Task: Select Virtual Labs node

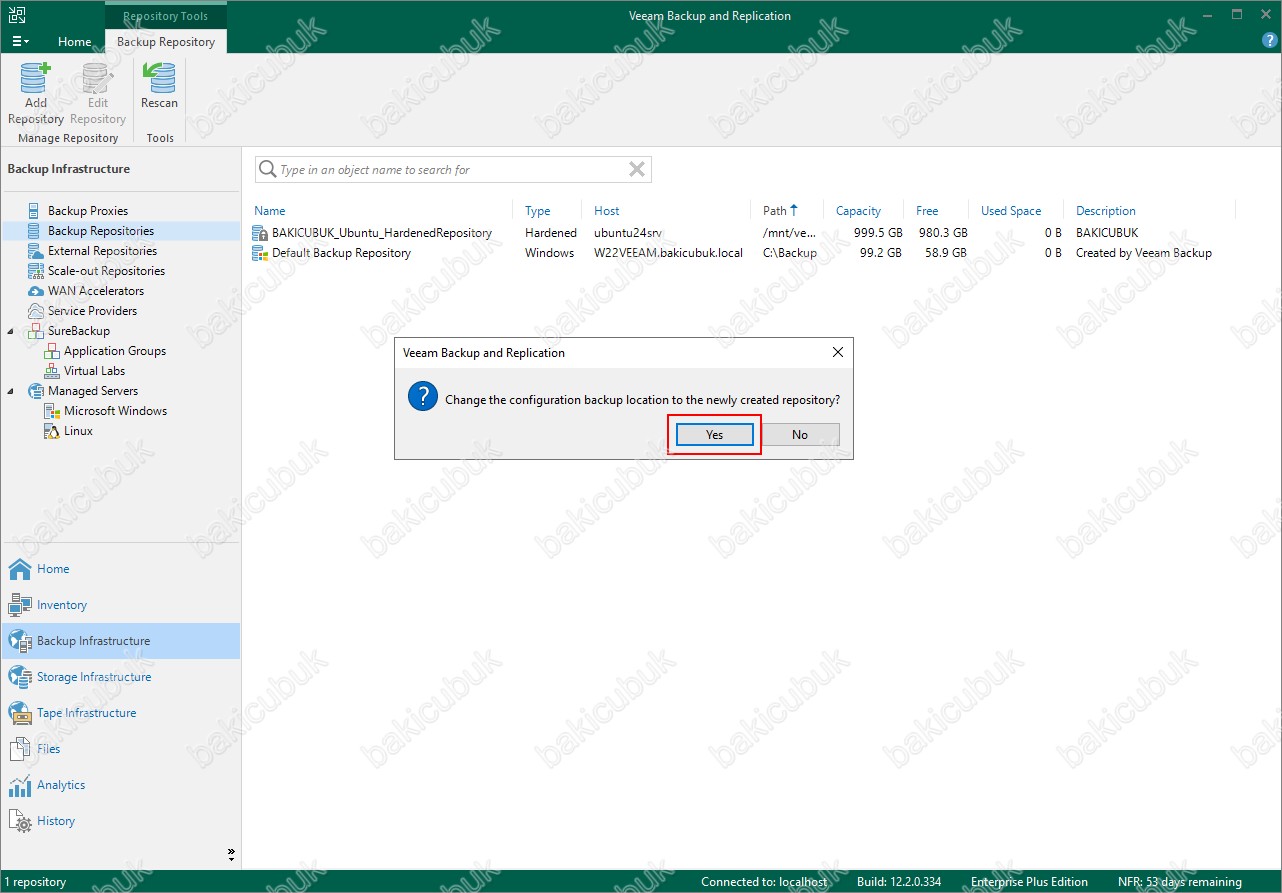Action: (x=94, y=371)
